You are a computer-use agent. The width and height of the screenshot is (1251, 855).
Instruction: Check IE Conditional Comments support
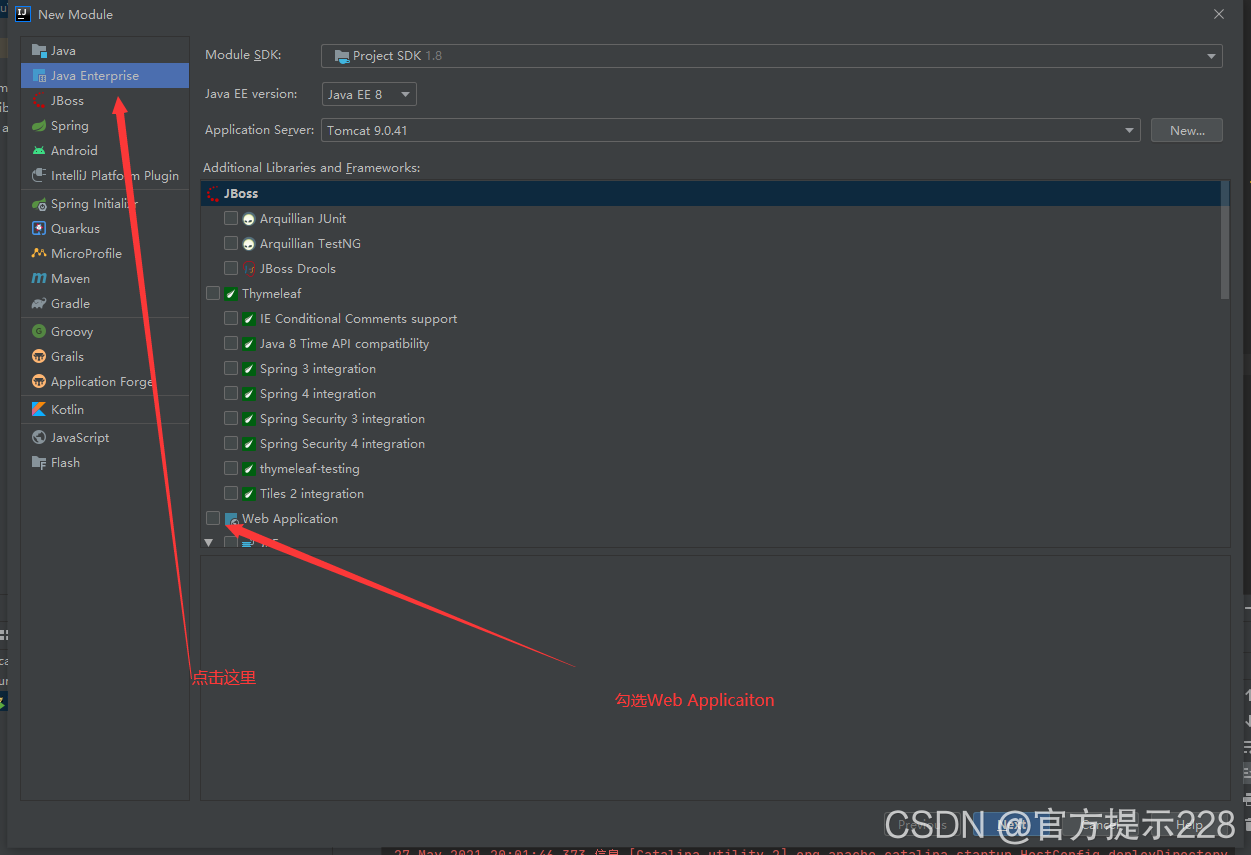click(x=231, y=318)
